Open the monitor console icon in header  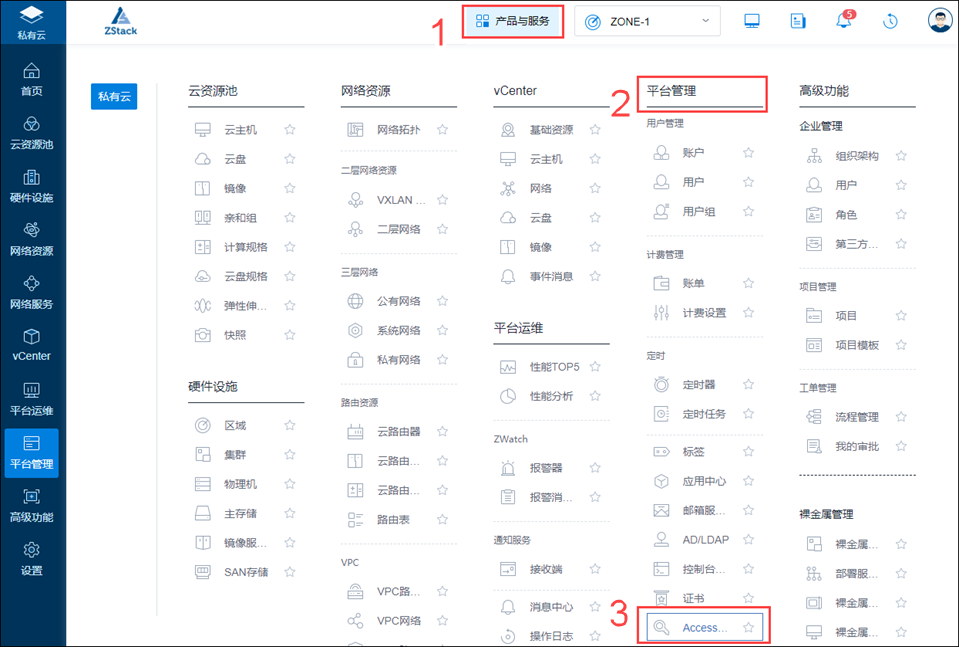click(752, 21)
